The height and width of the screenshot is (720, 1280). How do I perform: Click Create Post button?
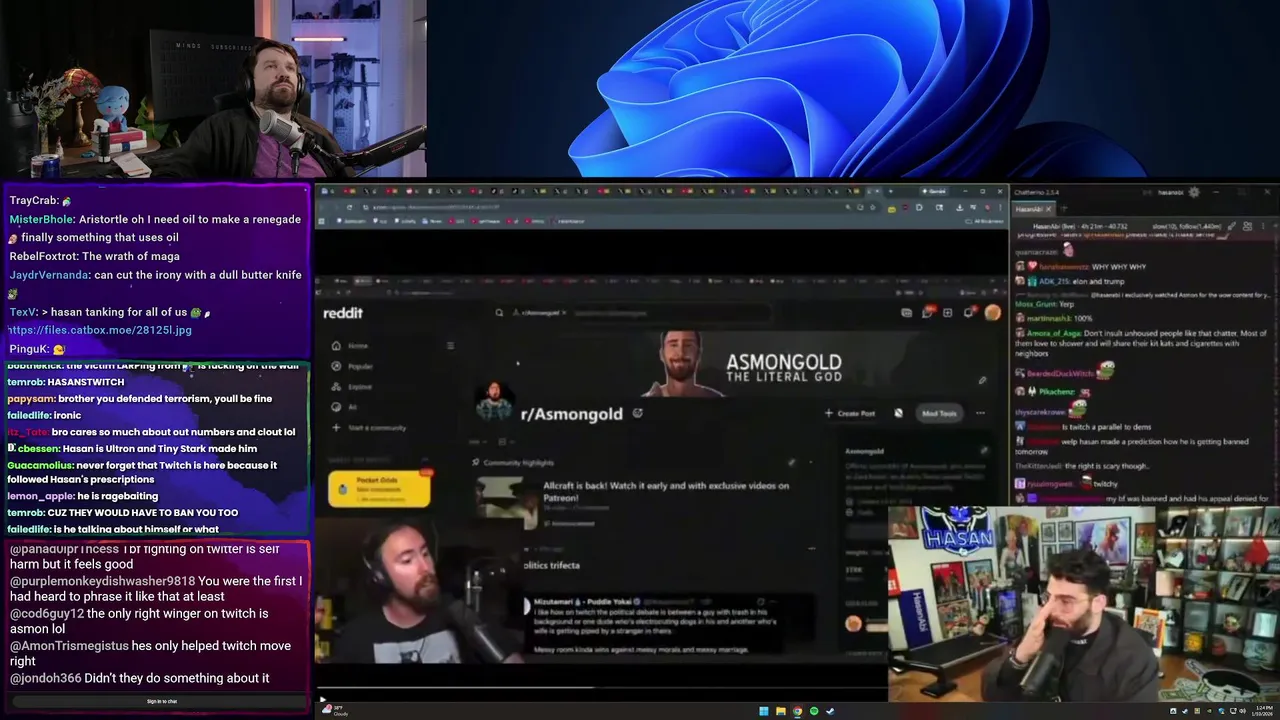click(x=849, y=413)
